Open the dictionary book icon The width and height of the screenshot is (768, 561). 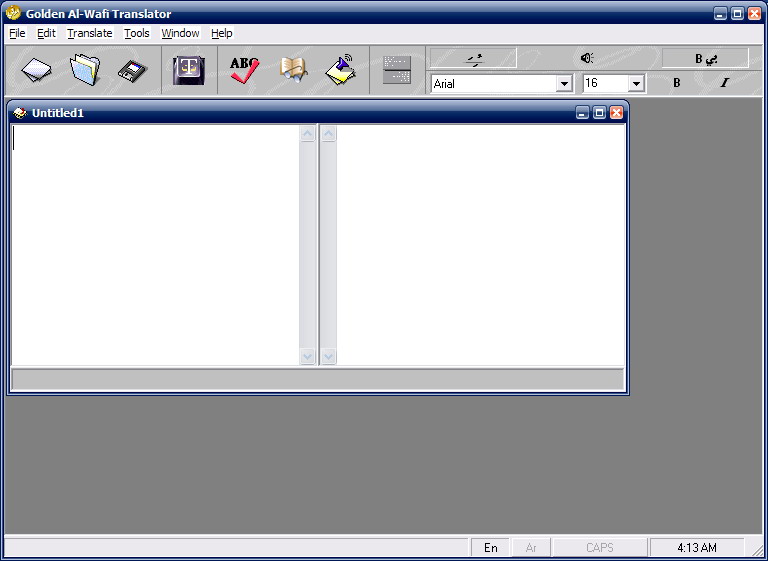click(x=293, y=70)
